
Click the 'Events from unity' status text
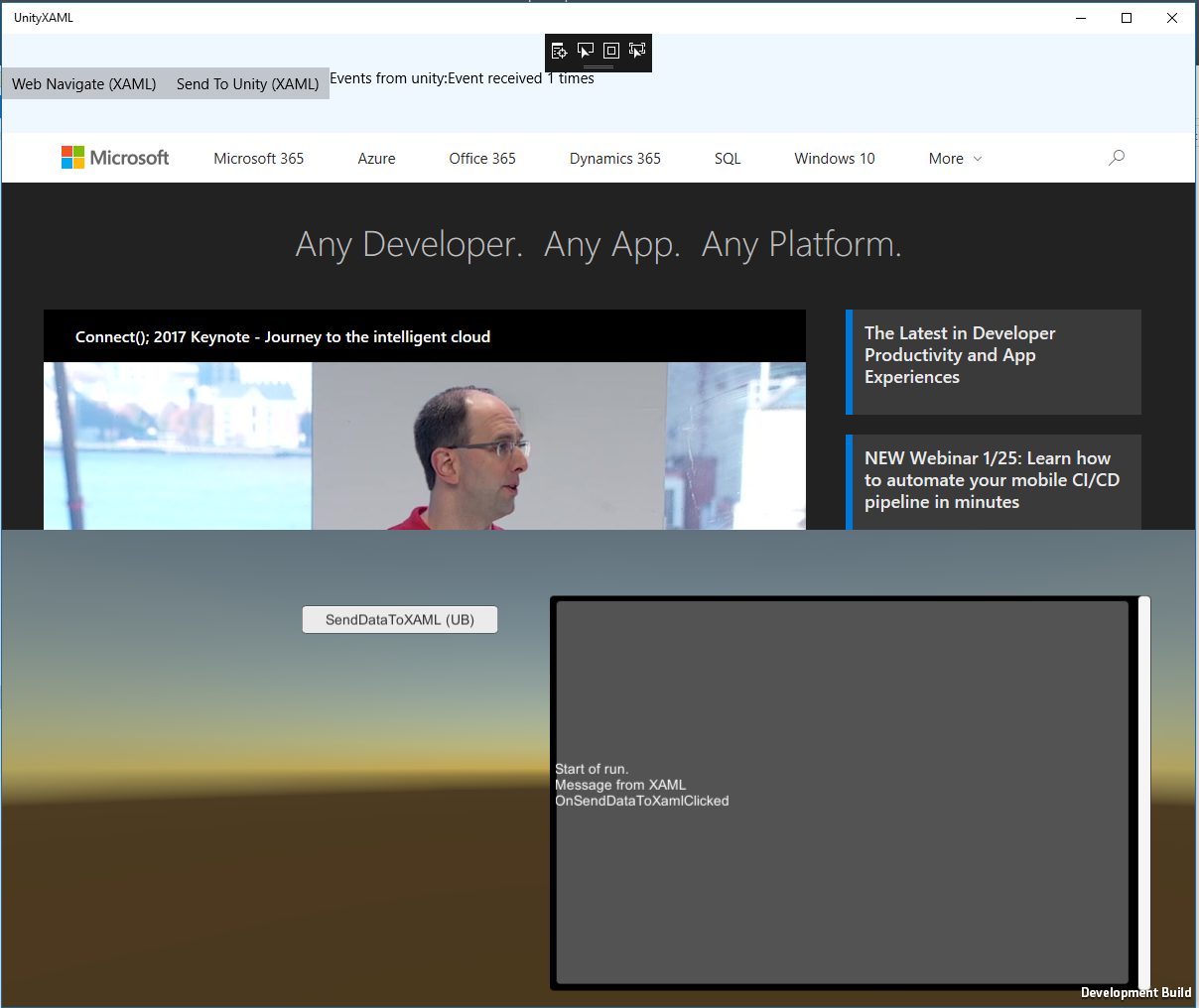[462, 78]
